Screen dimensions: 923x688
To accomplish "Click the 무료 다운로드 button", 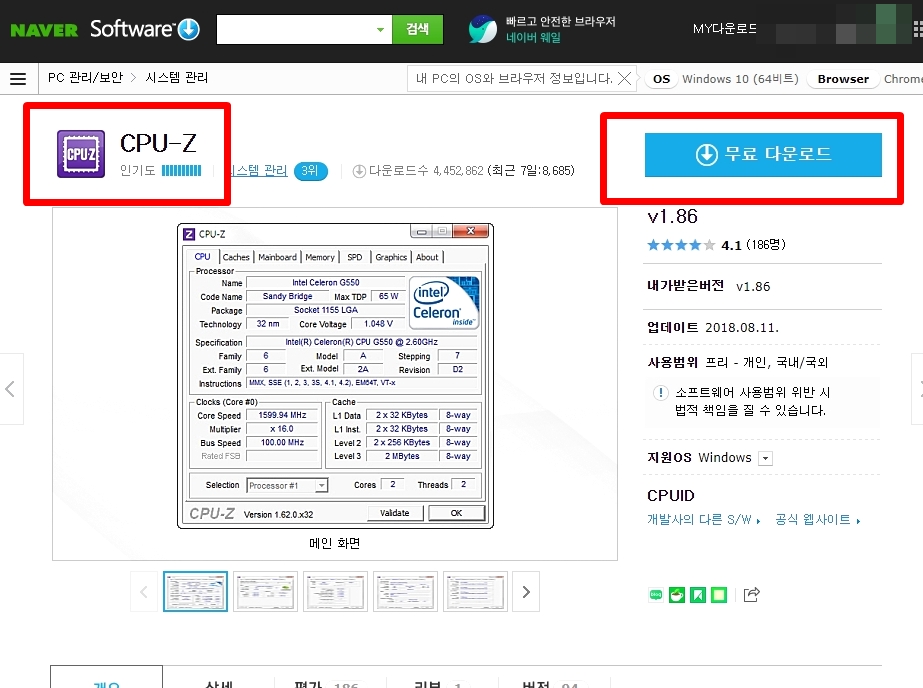I will pyautogui.click(x=763, y=155).
